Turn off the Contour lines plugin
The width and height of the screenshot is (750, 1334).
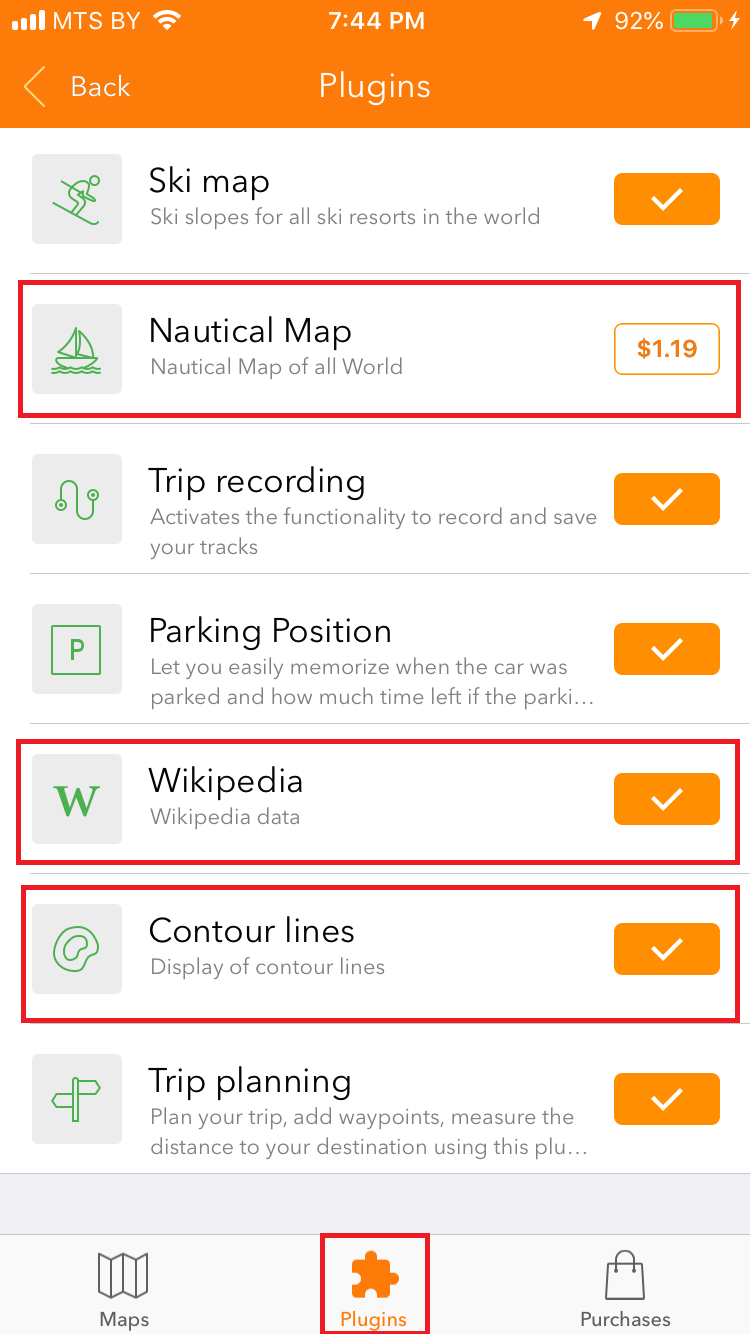(667, 949)
